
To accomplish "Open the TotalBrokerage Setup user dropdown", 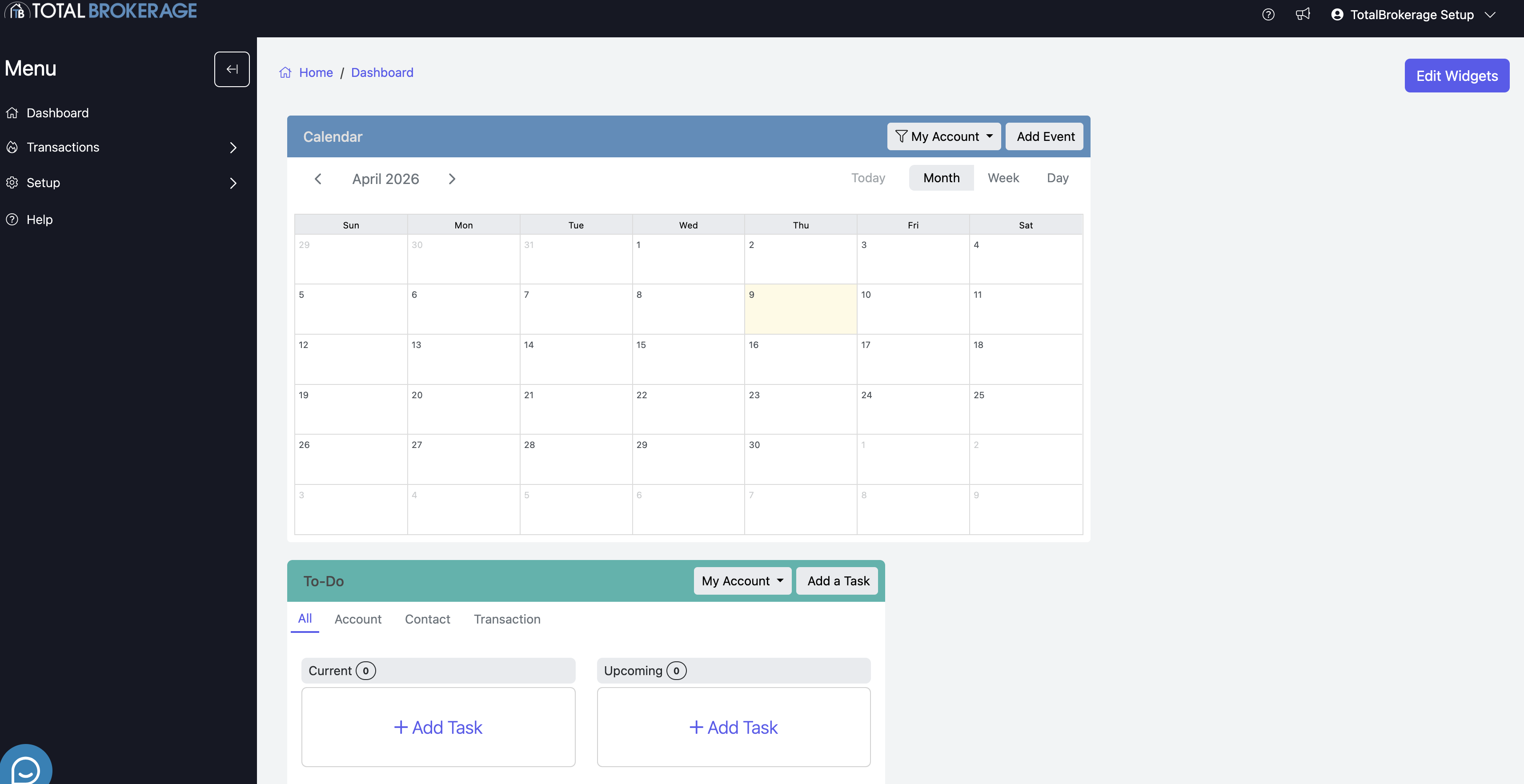I will (x=1413, y=15).
